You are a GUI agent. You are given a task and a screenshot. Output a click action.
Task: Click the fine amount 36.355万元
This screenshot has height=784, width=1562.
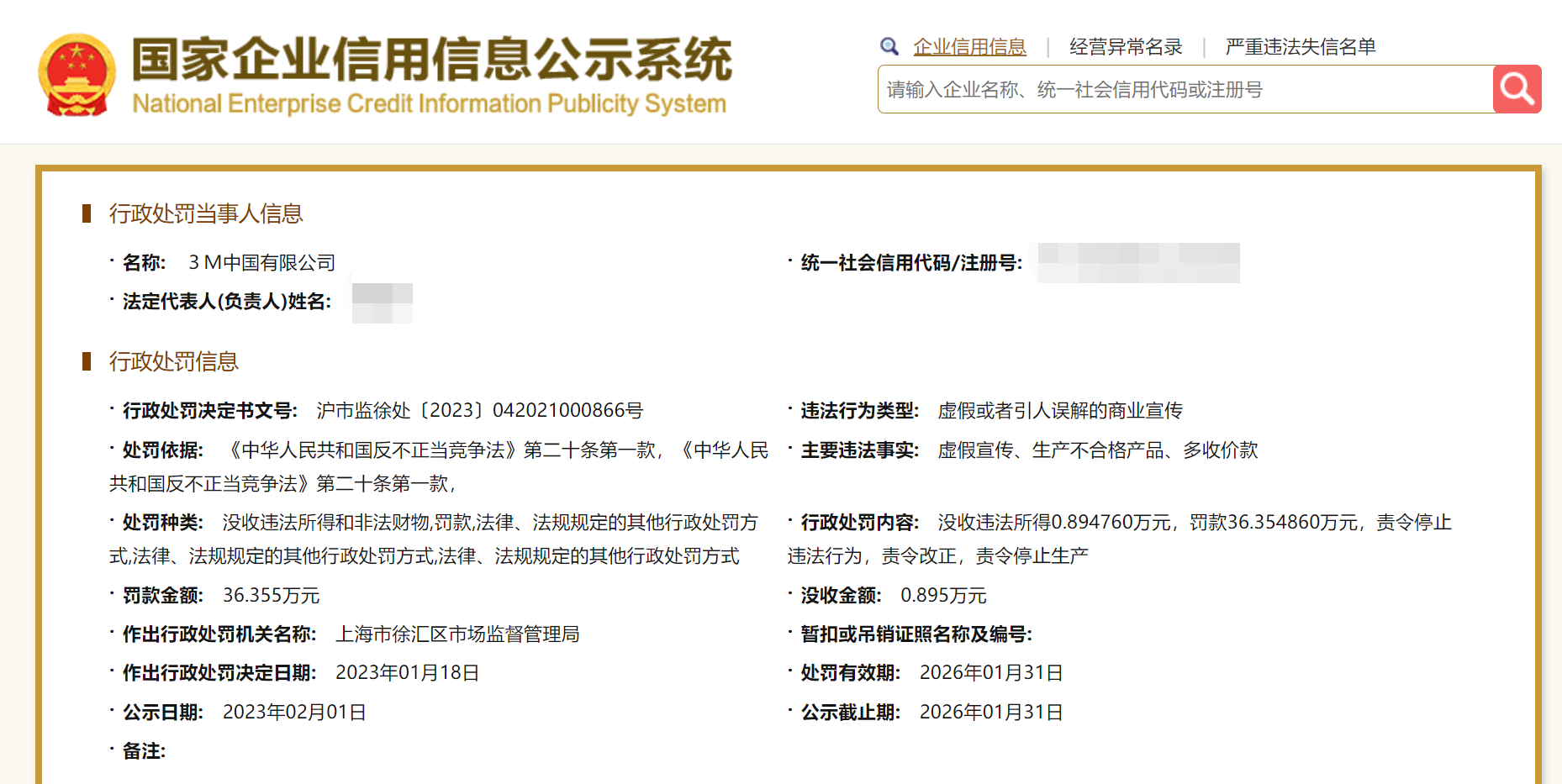tap(271, 595)
